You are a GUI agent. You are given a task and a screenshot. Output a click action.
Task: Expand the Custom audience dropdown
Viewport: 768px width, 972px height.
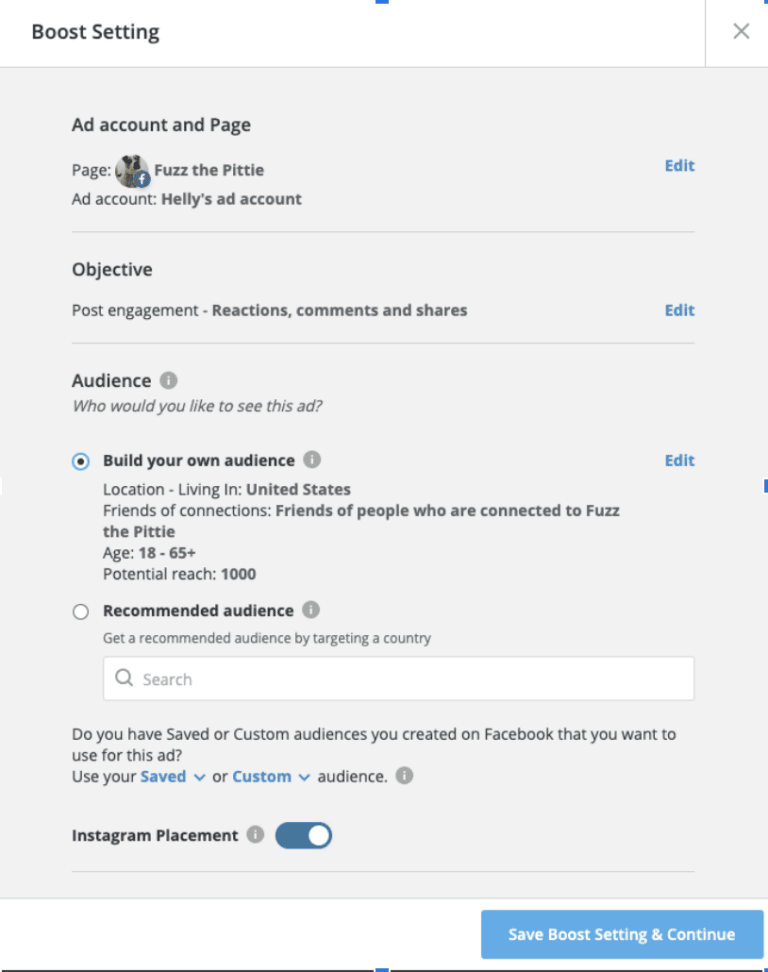pos(270,776)
